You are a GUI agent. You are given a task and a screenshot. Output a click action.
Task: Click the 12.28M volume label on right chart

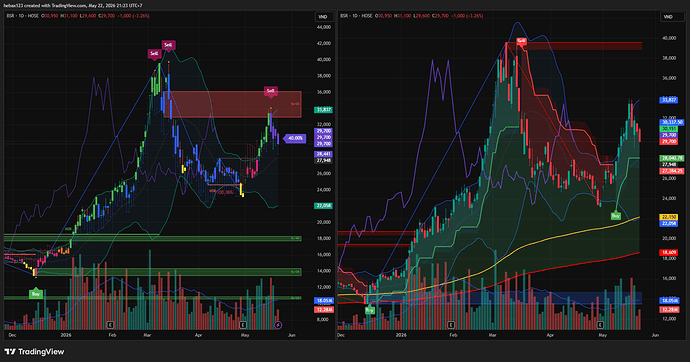[668, 310]
